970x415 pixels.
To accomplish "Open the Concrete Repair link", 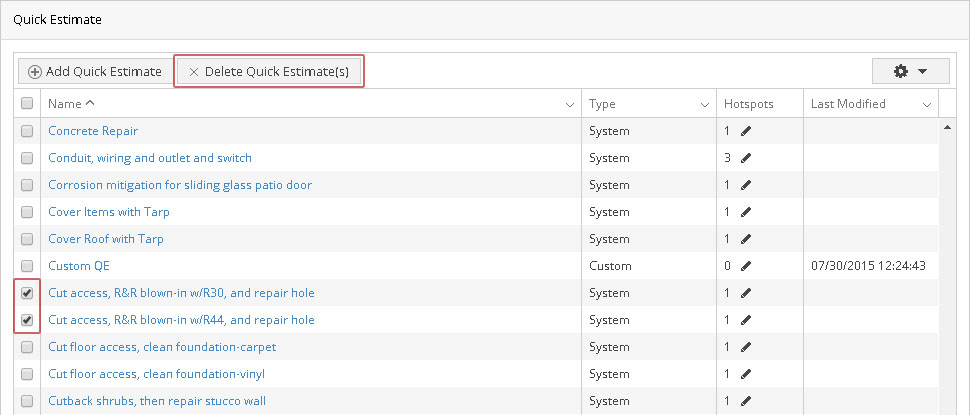I will pos(93,131).
